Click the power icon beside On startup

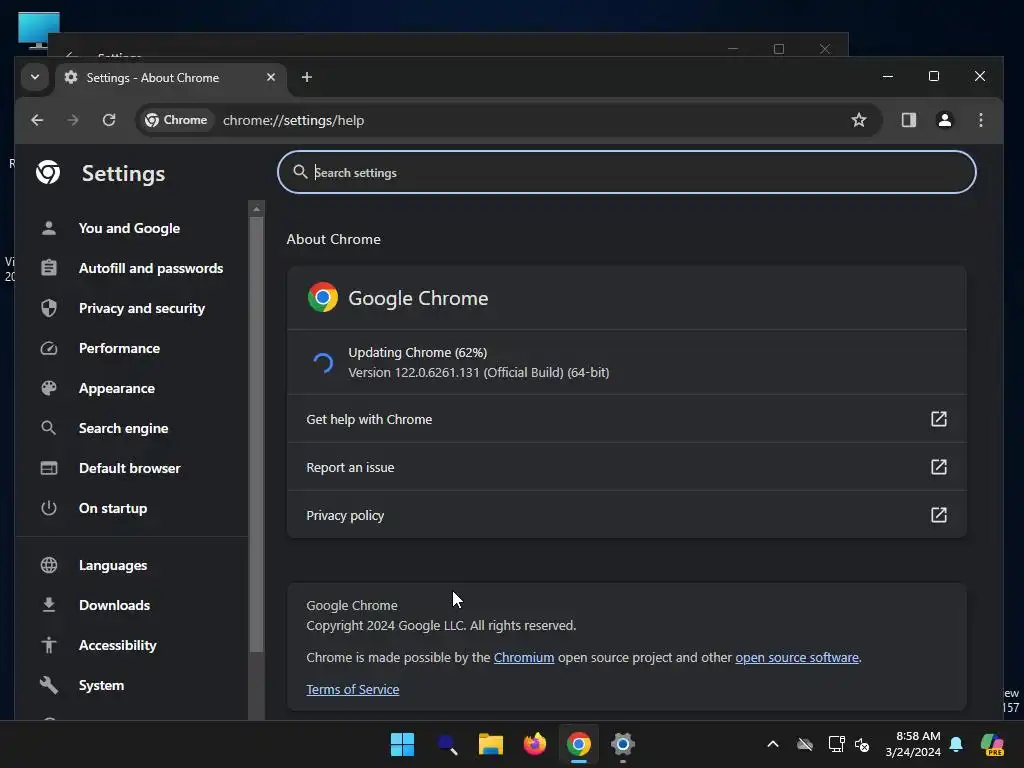tap(49, 508)
